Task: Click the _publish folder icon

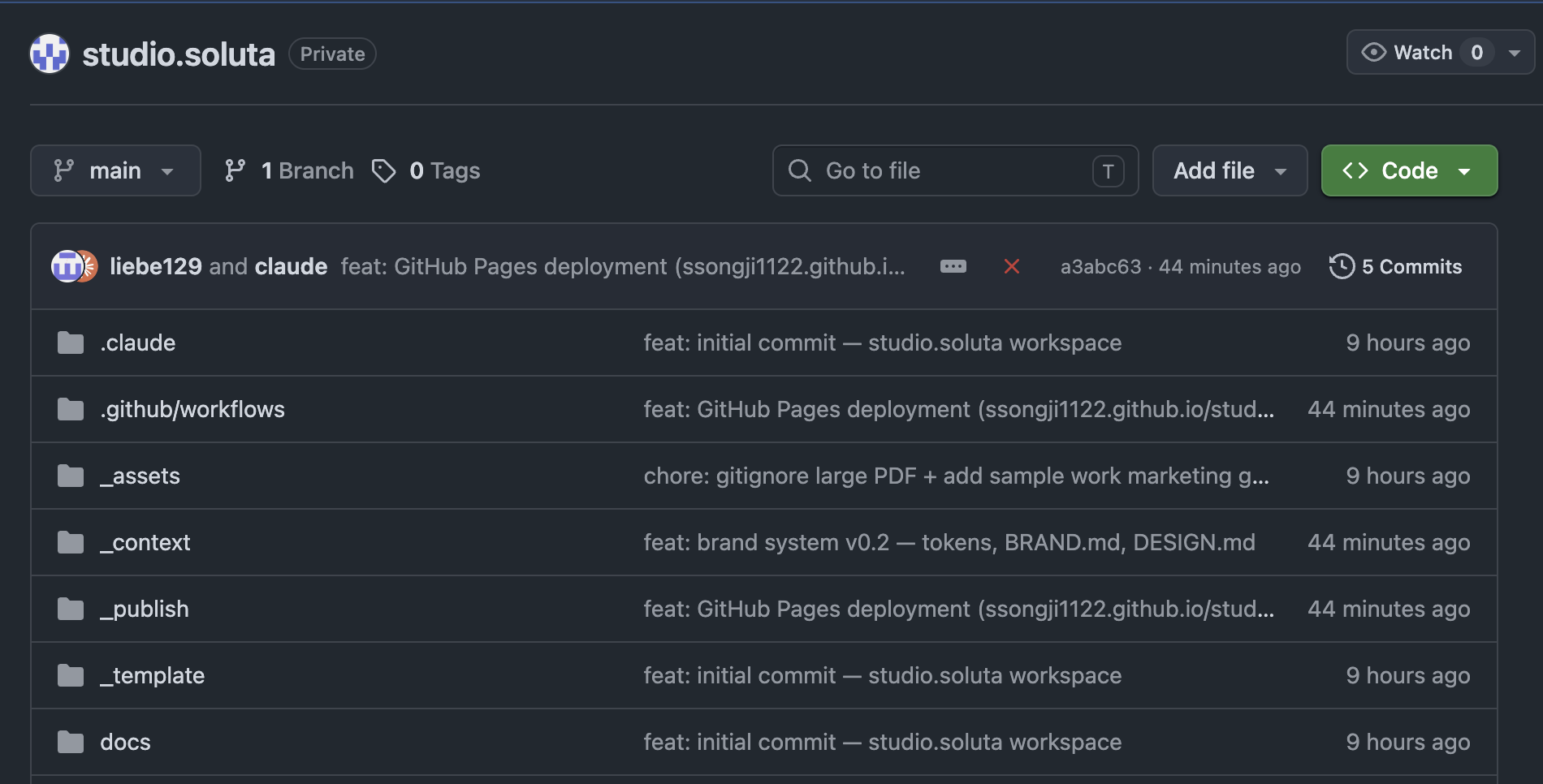Action: tap(71, 609)
